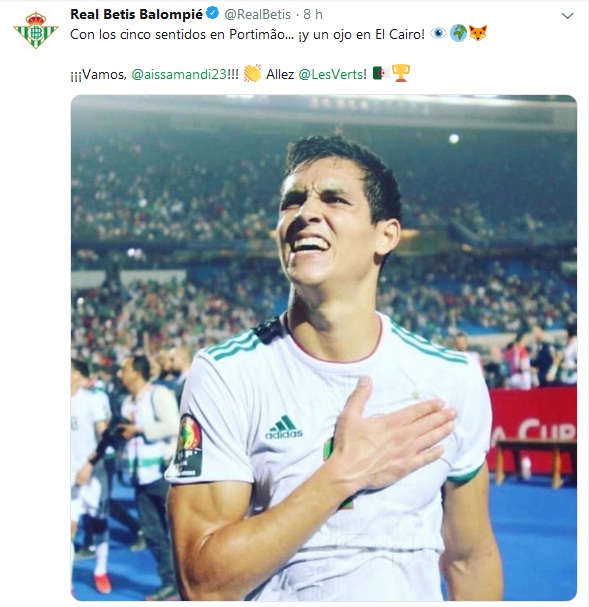The image size is (589, 607).
Task: Open the tweet options chevron menu
Action: coord(567,16)
